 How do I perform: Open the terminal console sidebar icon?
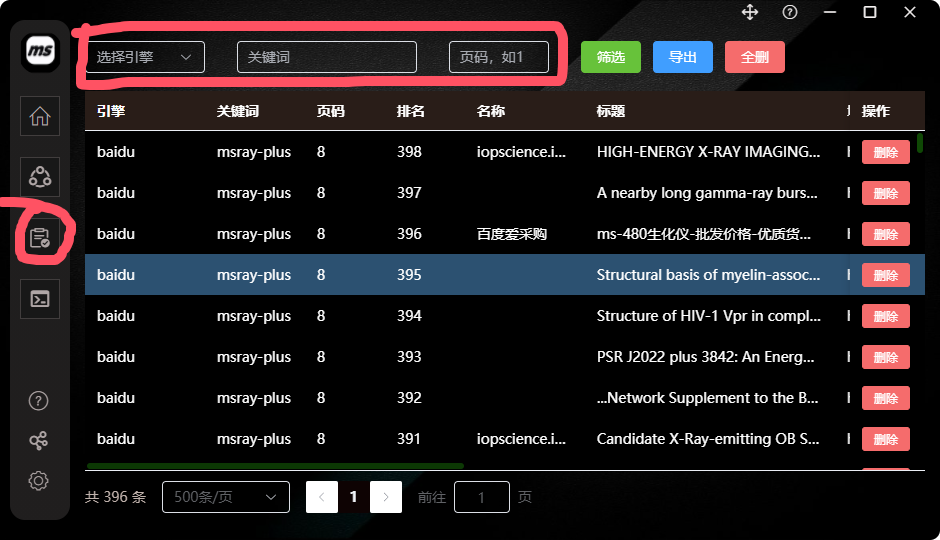coord(40,298)
